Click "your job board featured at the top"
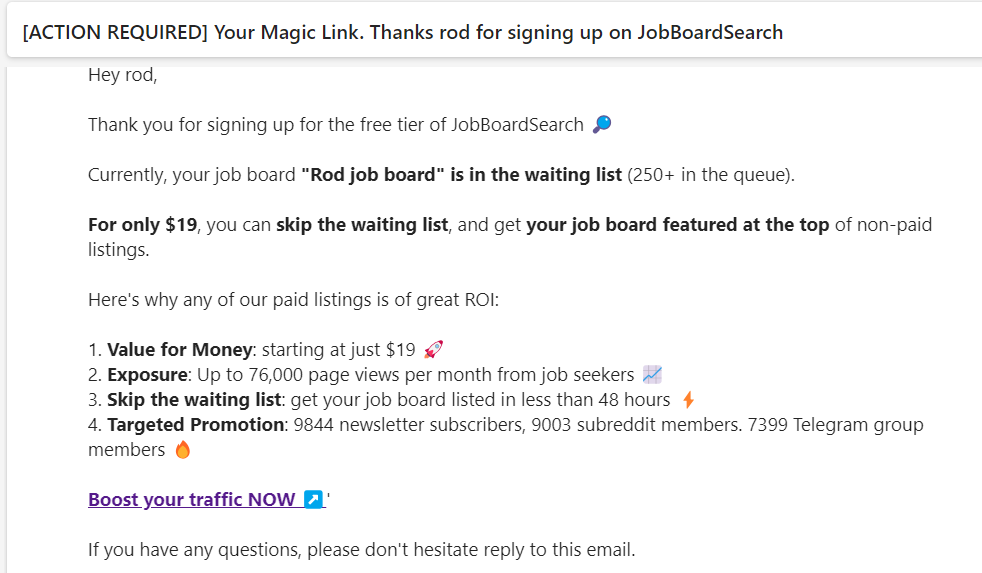This screenshot has width=982, height=573. tap(677, 225)
